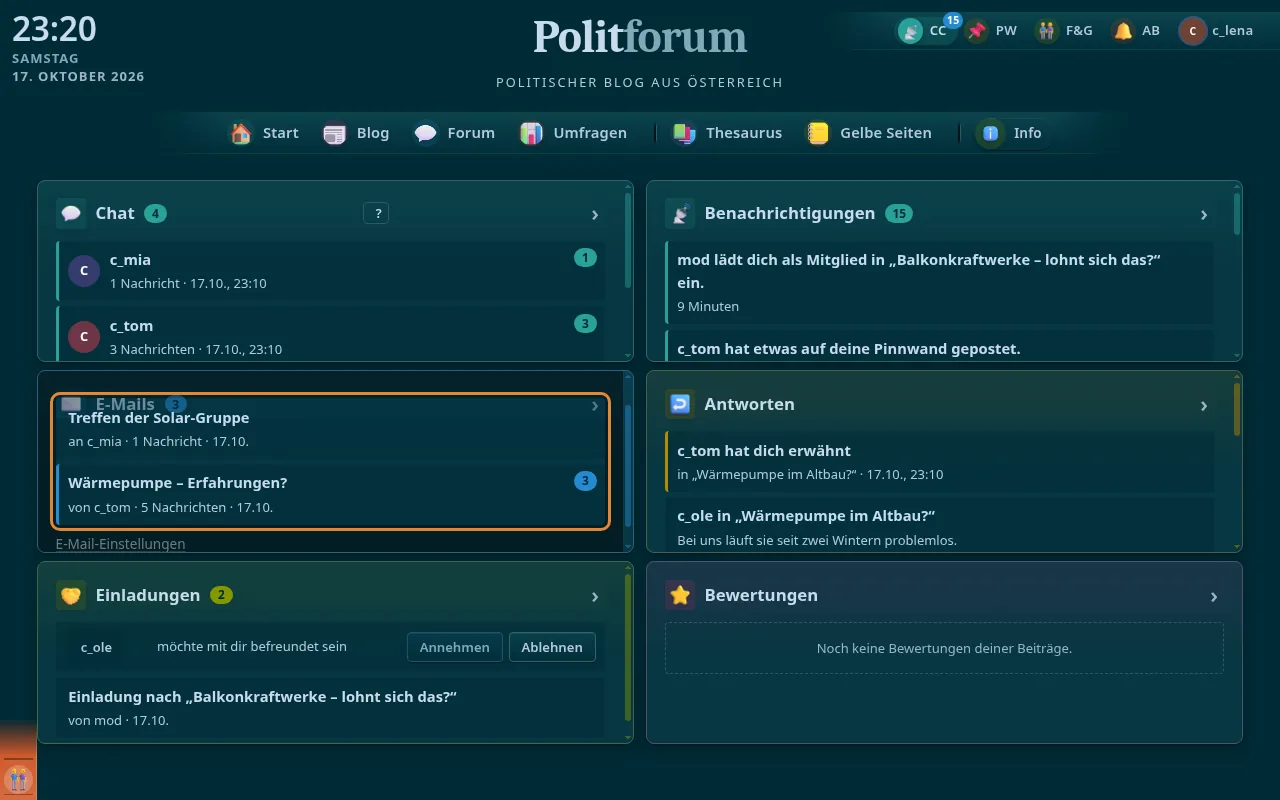
Task: Expand the Bewertungen panel chevron
Action: [x=1214, y=596]
